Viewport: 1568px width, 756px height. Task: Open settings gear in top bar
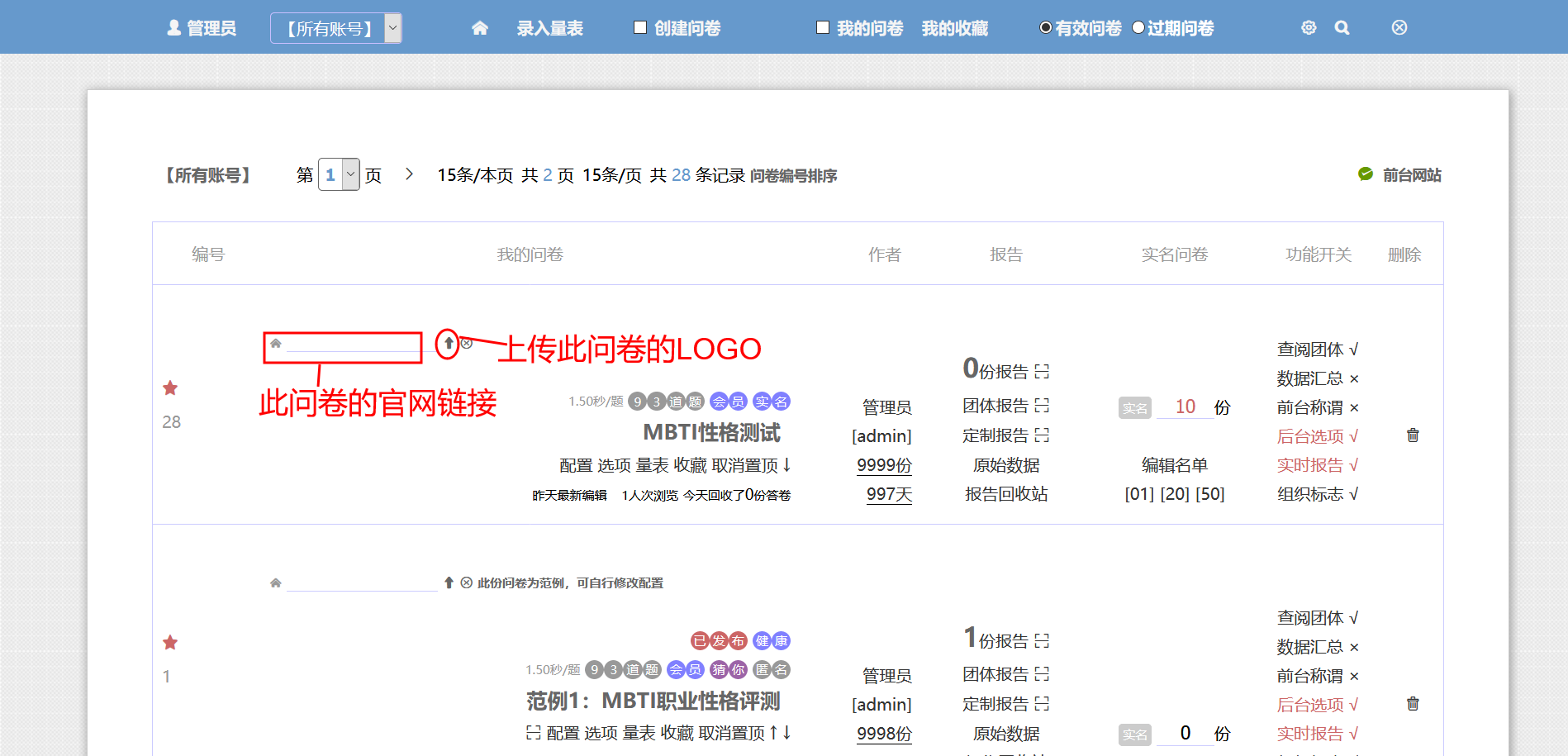[x=1309, y=28]
